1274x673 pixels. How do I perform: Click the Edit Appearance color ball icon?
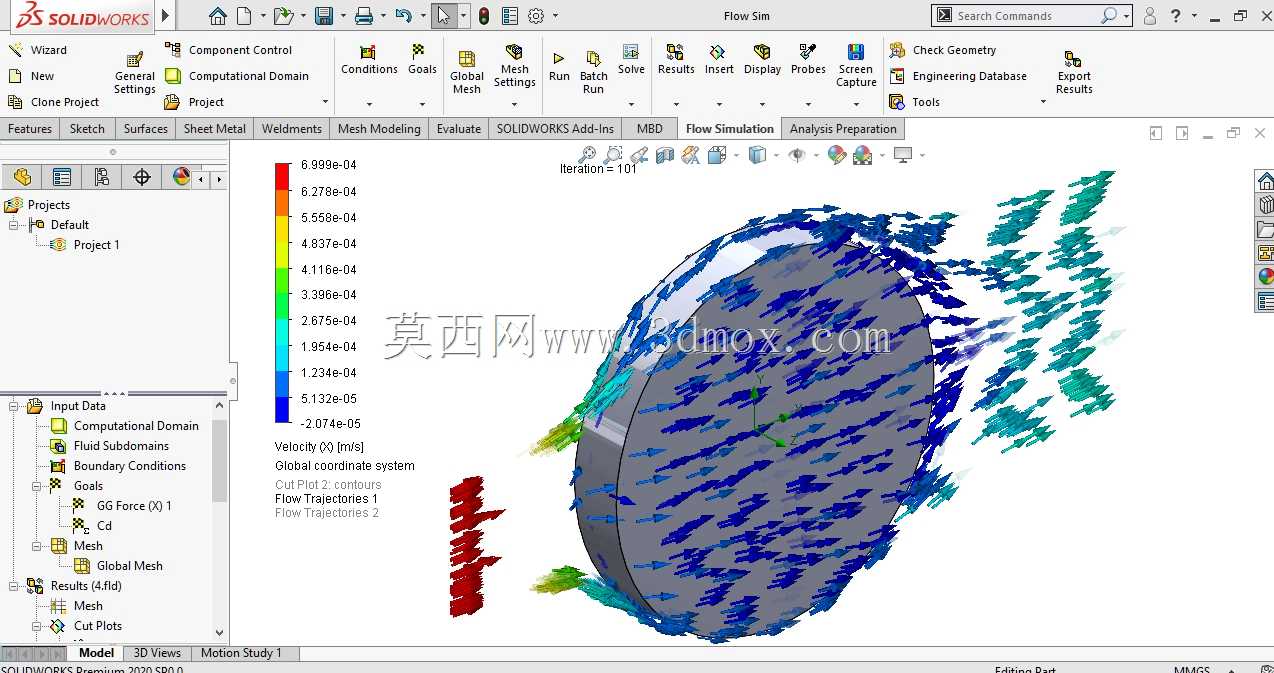point(837,154)
